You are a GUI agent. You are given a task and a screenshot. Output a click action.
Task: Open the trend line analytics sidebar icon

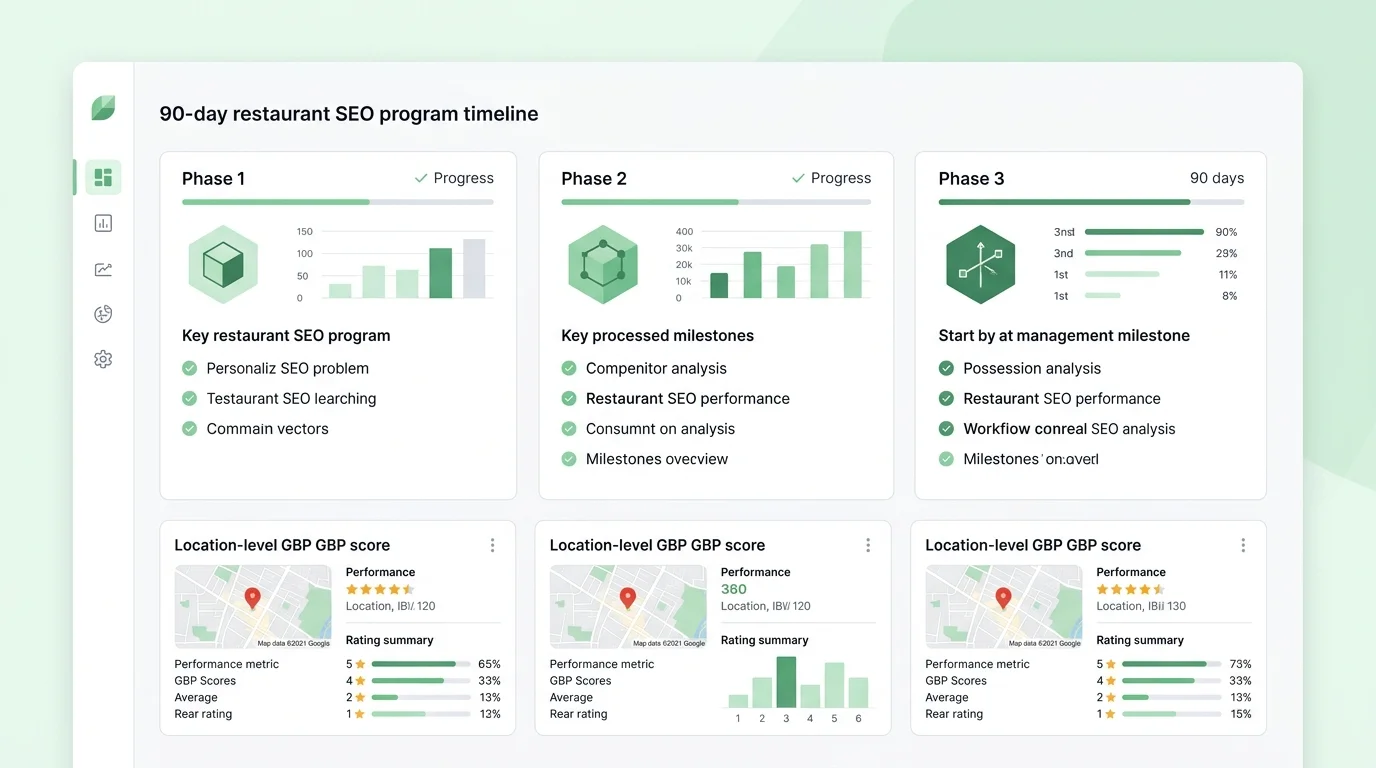pos(103,269)
